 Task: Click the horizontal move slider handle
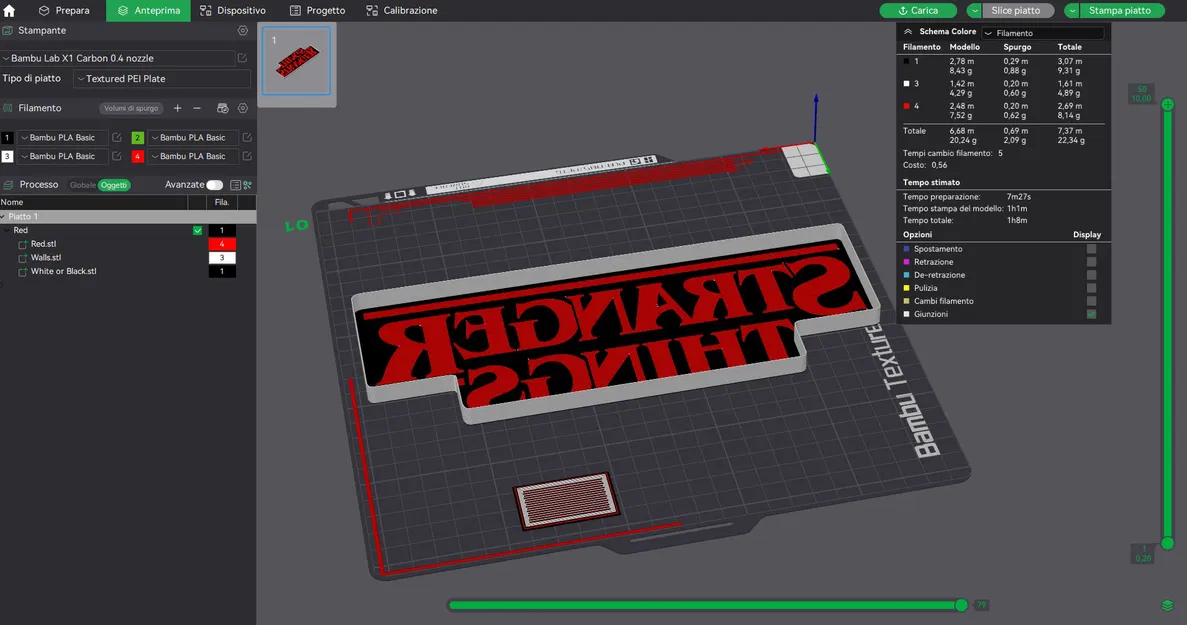coord(961,605)
